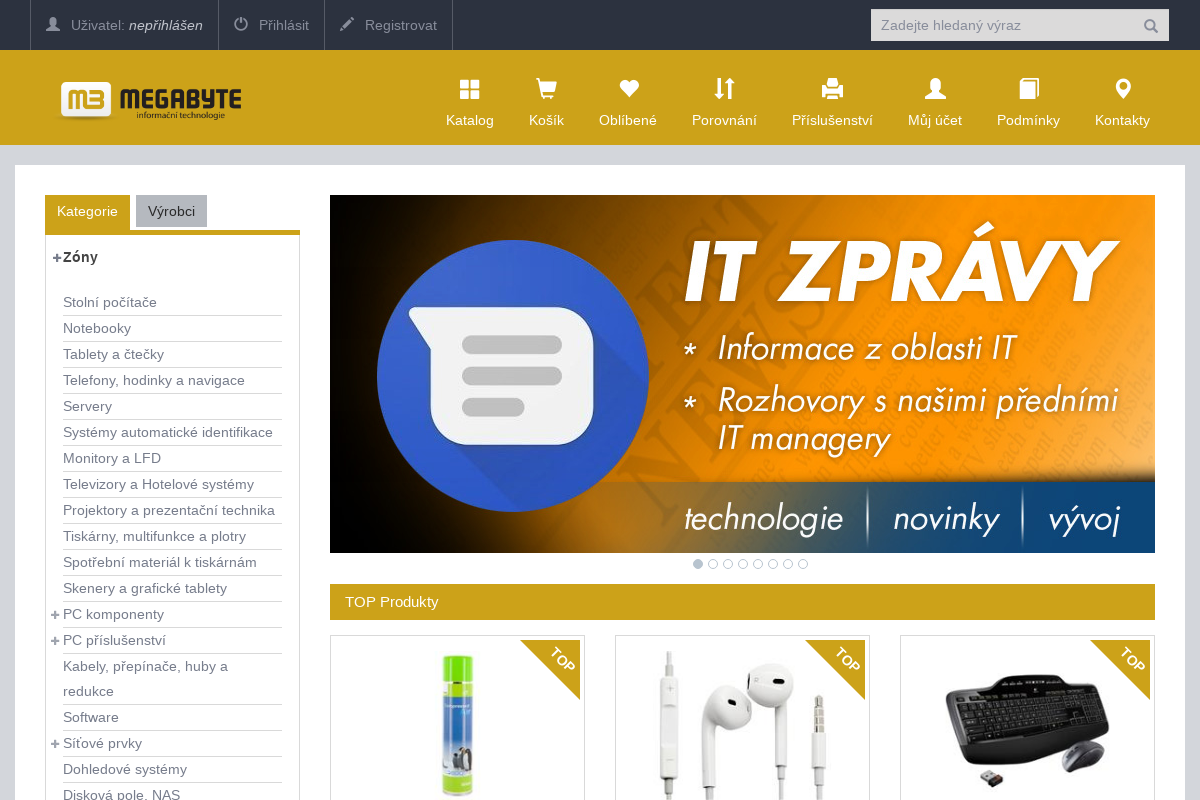
Task: Switch to the Výrobci tab
Action: [171, 211]
